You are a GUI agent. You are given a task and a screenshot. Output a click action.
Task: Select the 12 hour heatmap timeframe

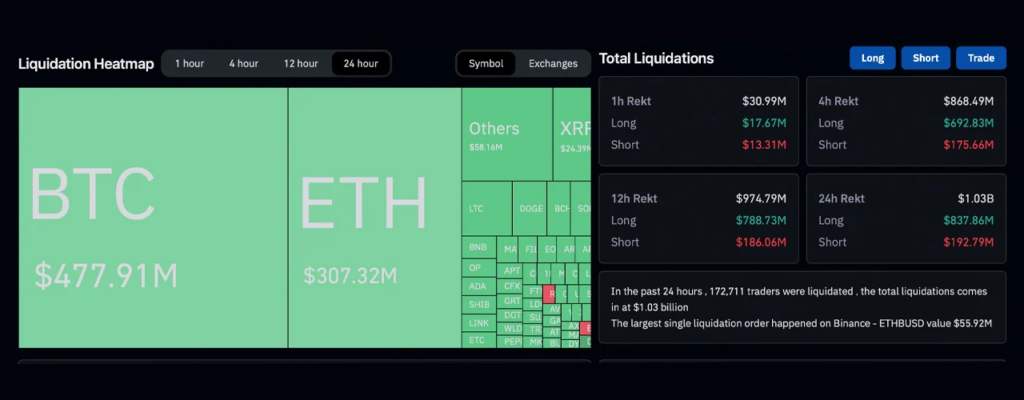pos(301,63)
